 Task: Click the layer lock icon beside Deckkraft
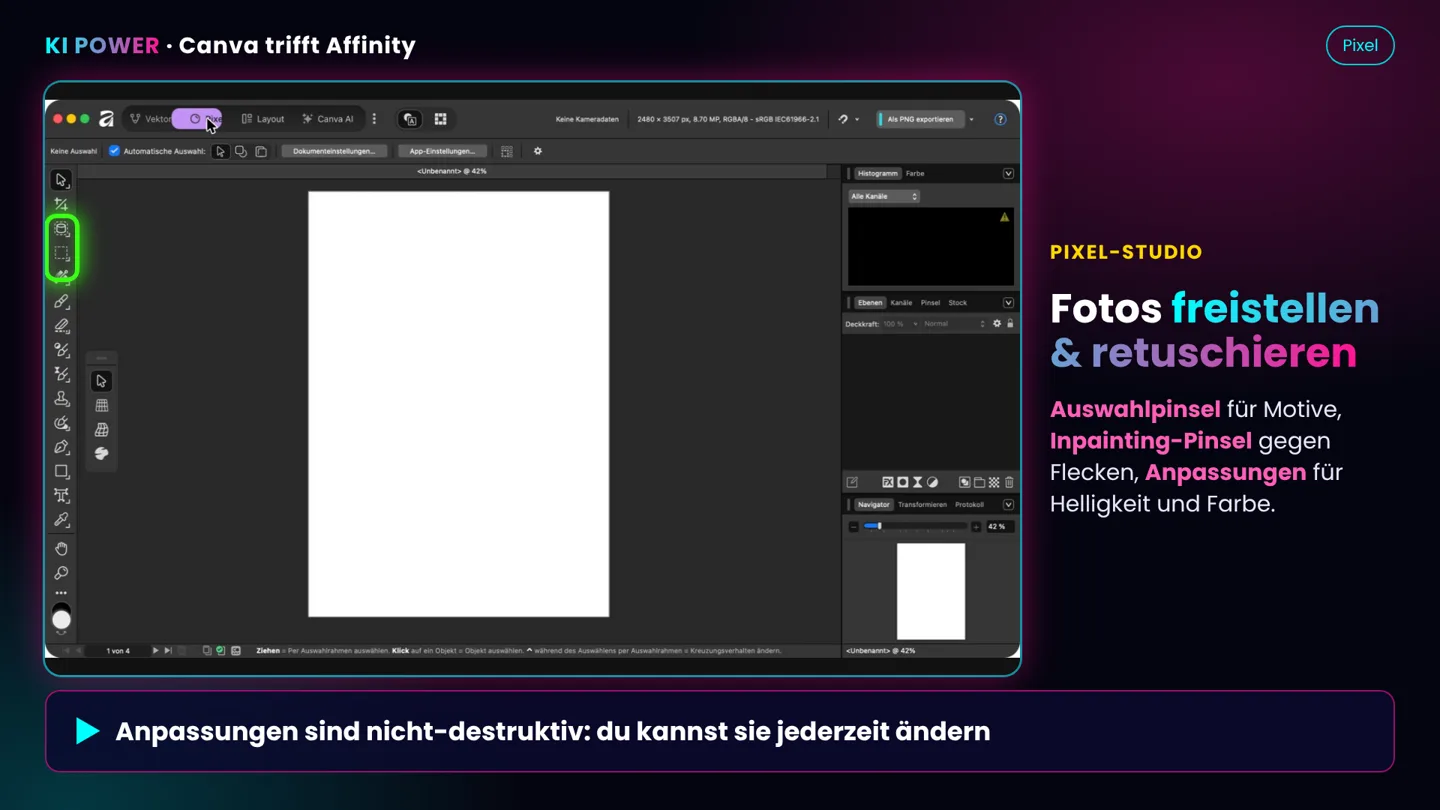coord(1010,324)
